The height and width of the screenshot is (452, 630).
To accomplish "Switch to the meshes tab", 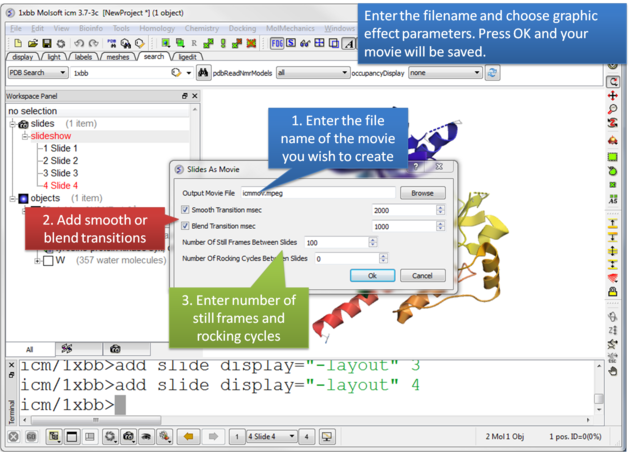I will 118,58.
